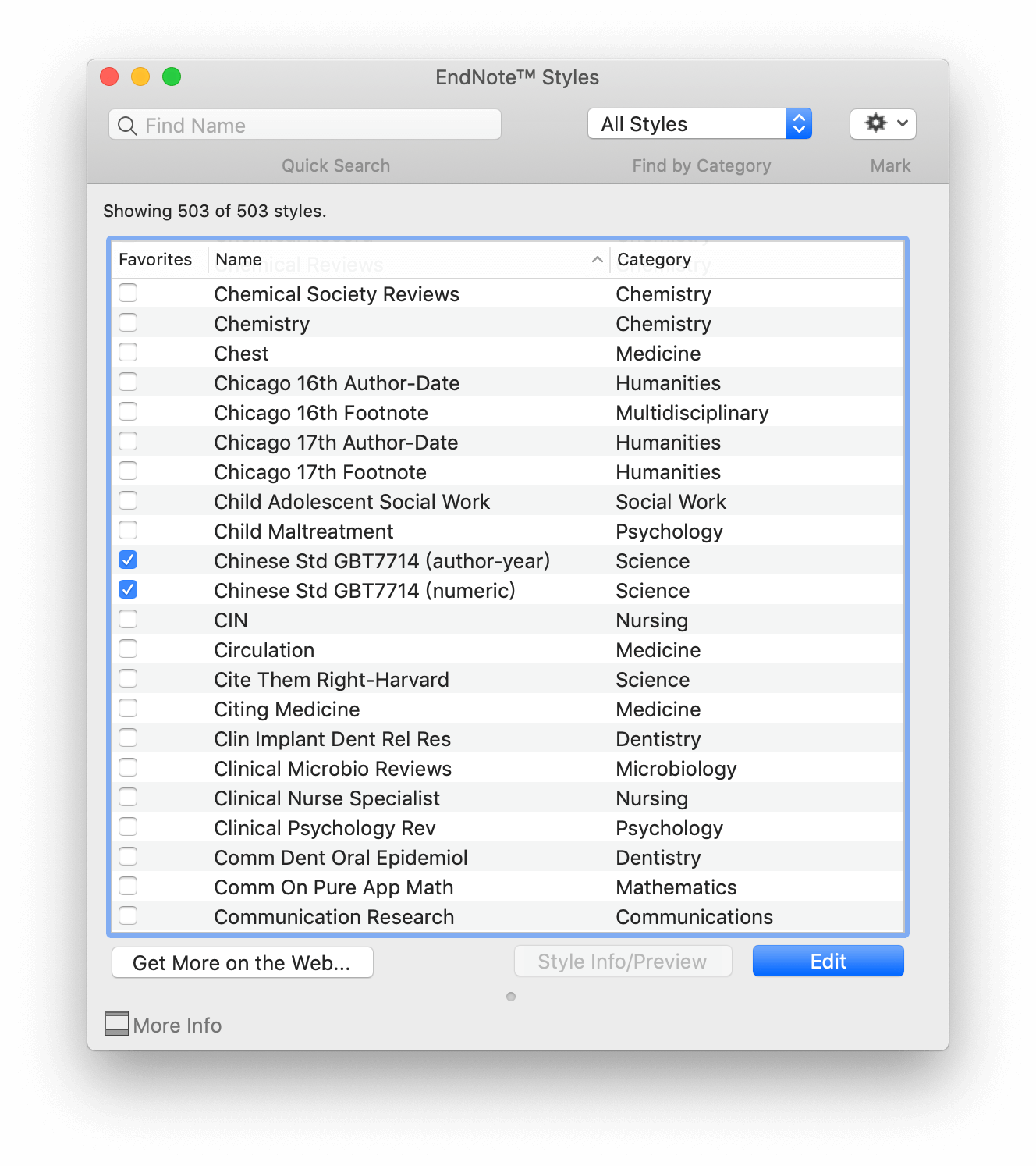Mark Chicago 17th Author-Date as favorite
The height and width of the screenshot is (1166, 1036).
pos(128,441)
